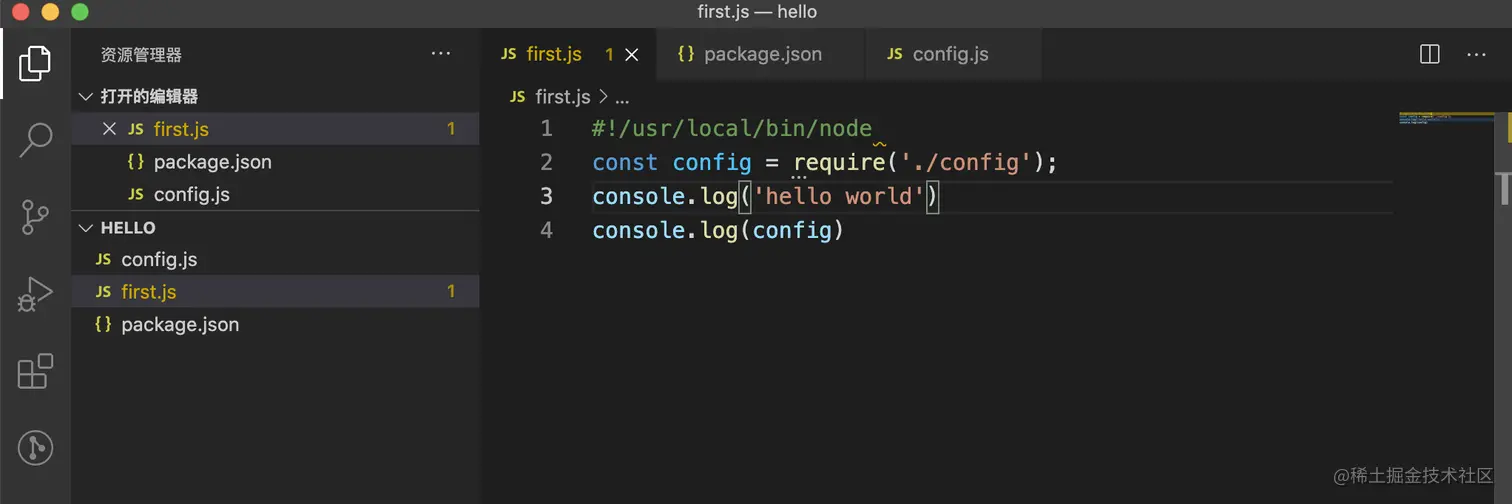This screenshot has height=504, width=1512.
Task: Click the split editor icon
Action: click(x=1430, y=54)
